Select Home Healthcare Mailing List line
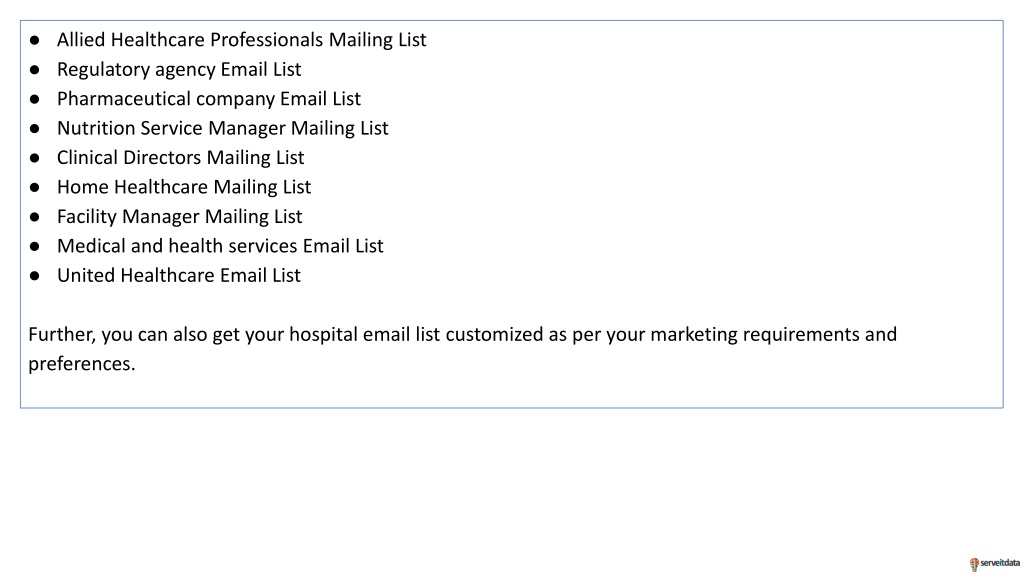Screen dimensions: 1024x576 click(x=184, y=187)
